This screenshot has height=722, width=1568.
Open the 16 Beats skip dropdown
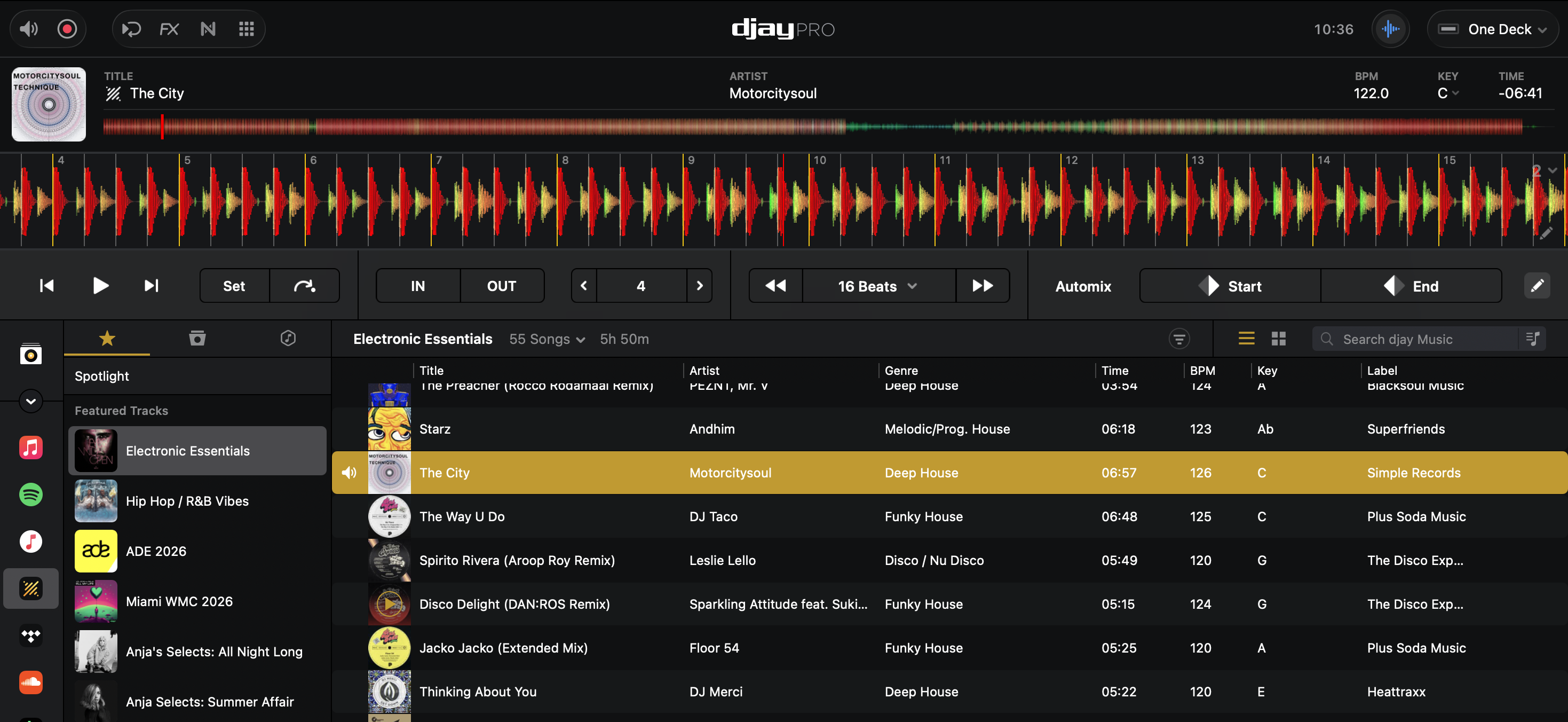tap(878, 286)
